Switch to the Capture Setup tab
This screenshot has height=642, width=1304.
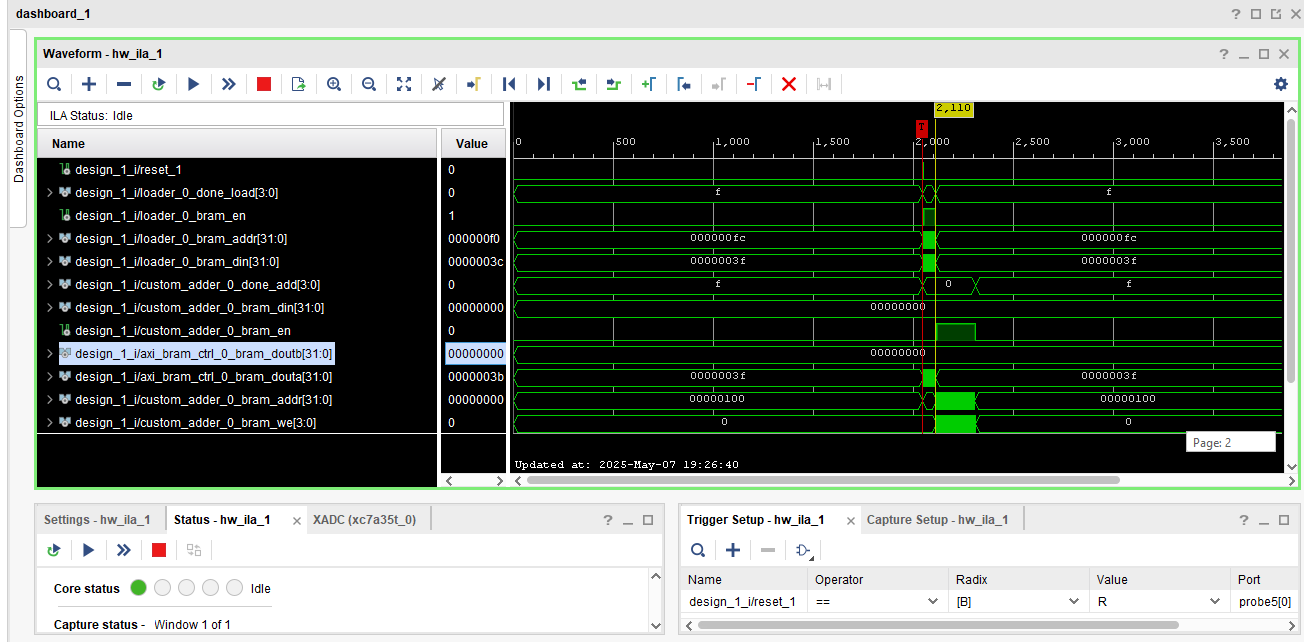tap(936, 520)
